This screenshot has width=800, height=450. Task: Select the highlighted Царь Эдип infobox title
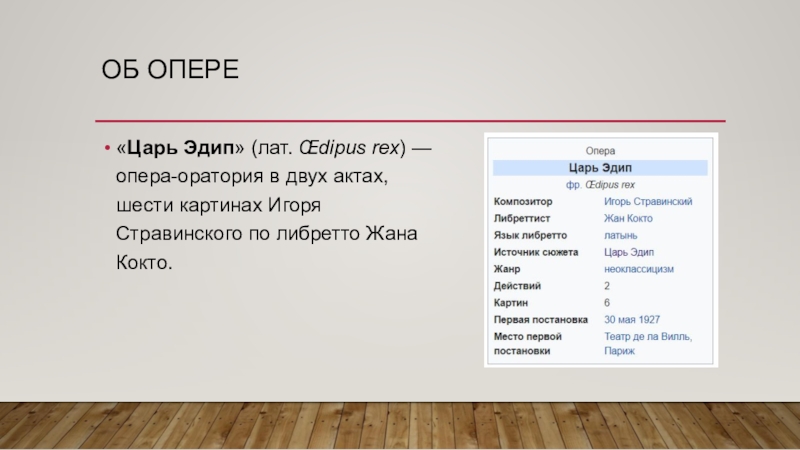(x=599, y=168)
